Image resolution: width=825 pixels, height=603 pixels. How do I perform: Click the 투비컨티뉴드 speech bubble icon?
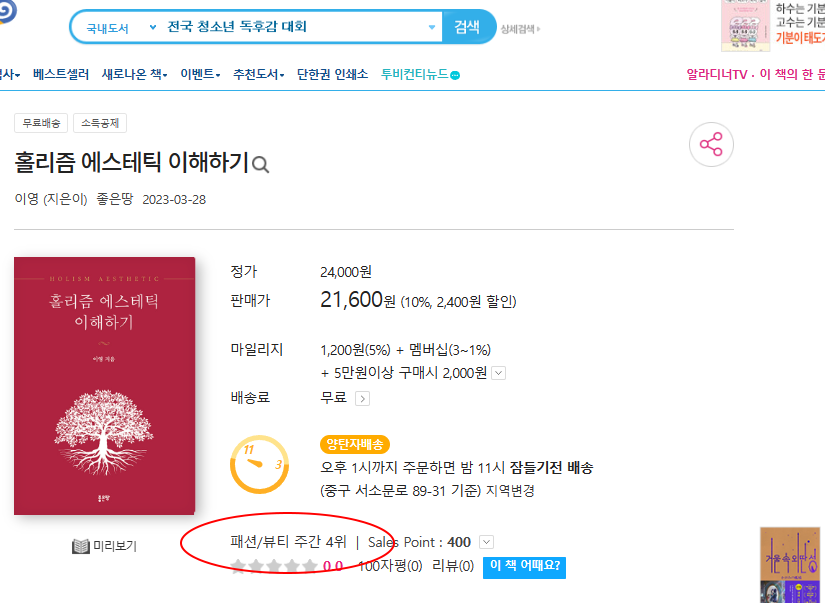(455, 75)
